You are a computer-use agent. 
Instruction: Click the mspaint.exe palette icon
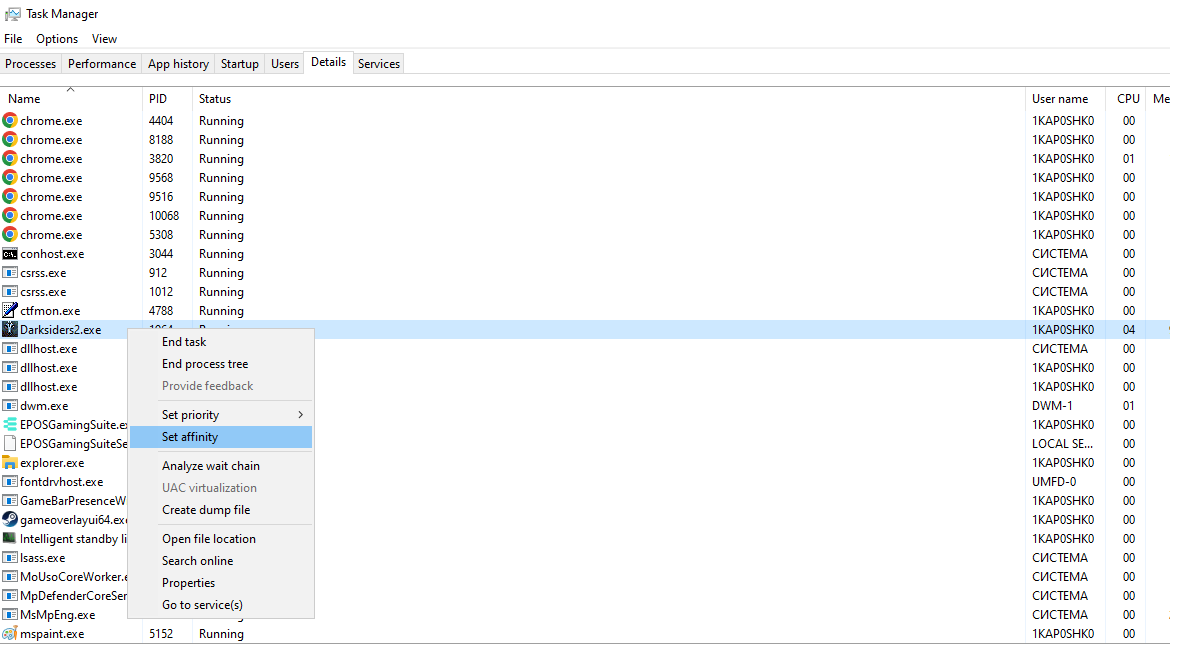10,633
